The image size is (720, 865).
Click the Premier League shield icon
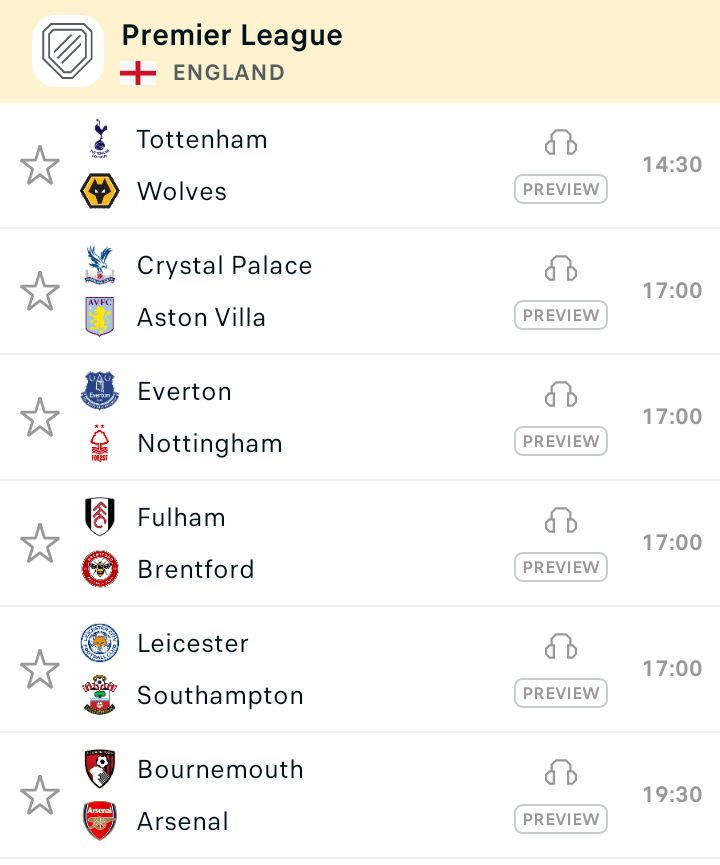68,51
